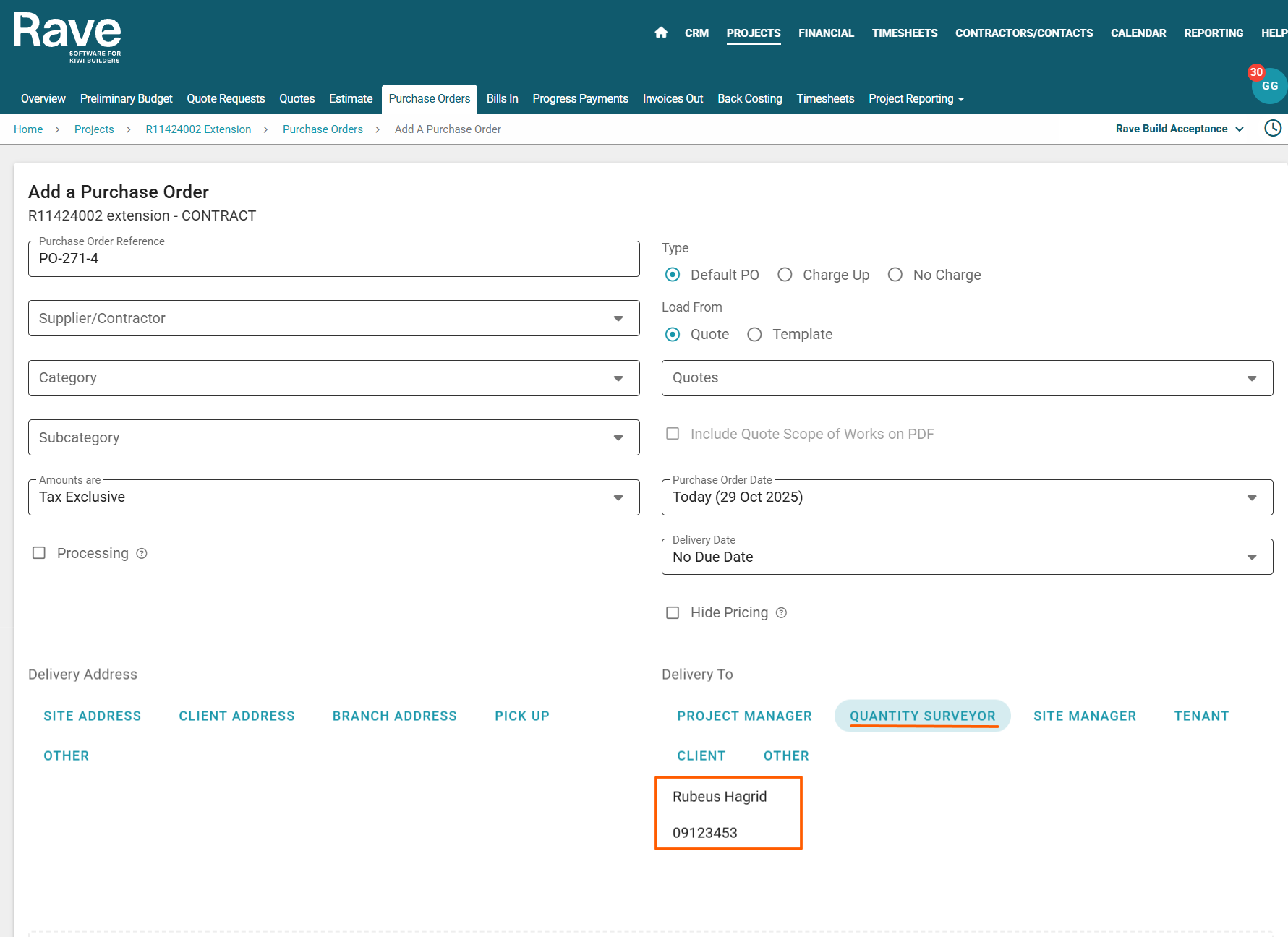Open the Quotes dropdown
This screenshot has height=937, width=1288.
point(968,378)
